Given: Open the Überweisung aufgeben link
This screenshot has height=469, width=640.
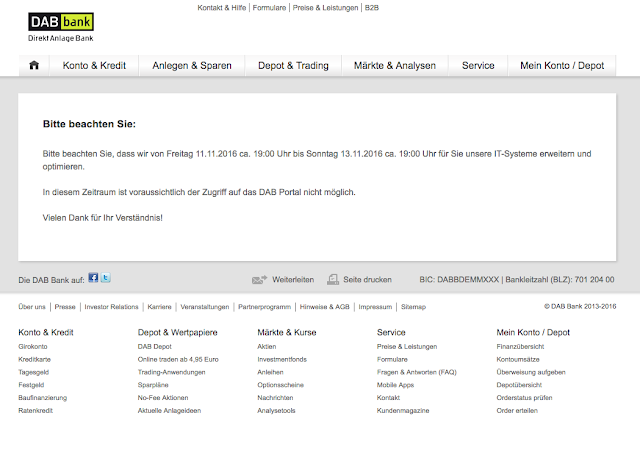Looking at the screenshot, I should (531, 372).
